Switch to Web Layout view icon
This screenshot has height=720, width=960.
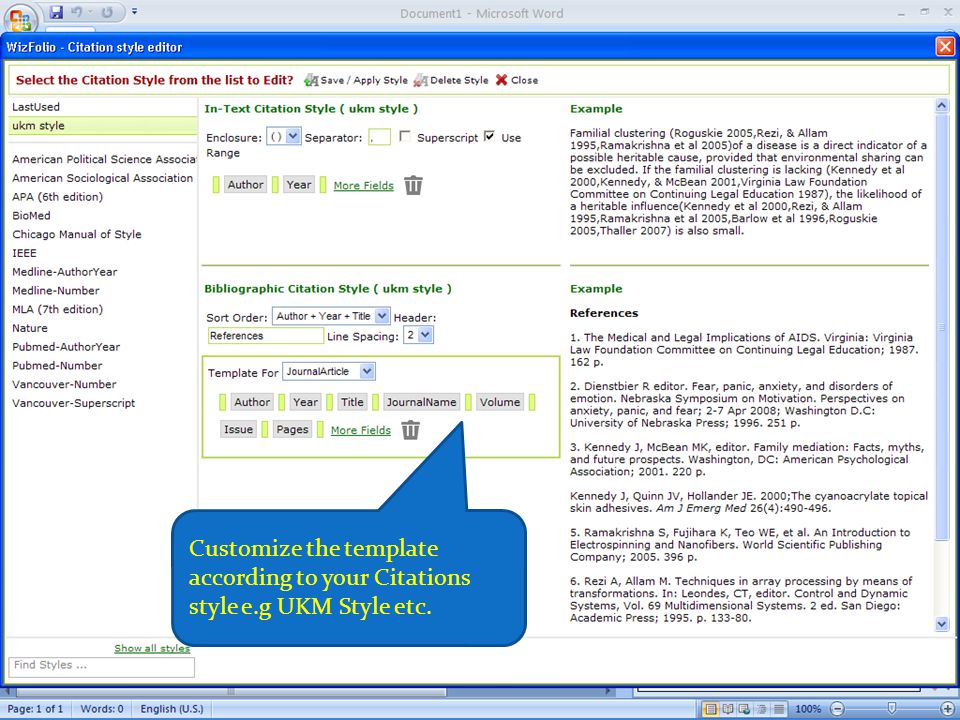744,709
